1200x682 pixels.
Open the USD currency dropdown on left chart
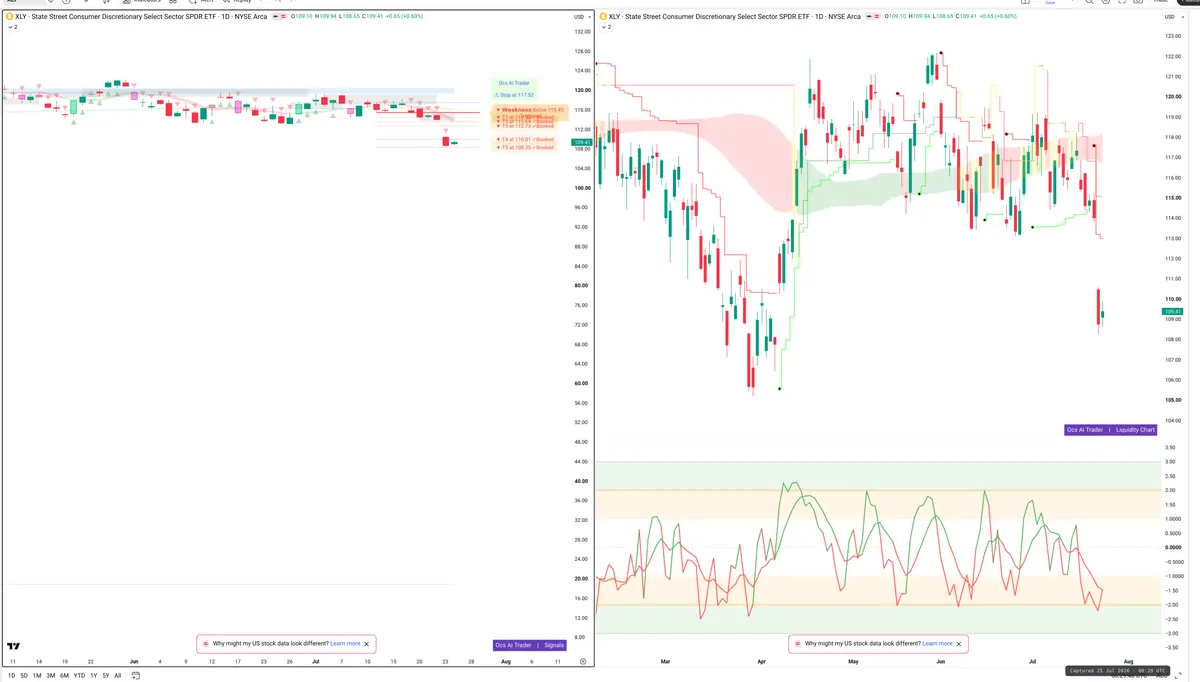point(580,16)
